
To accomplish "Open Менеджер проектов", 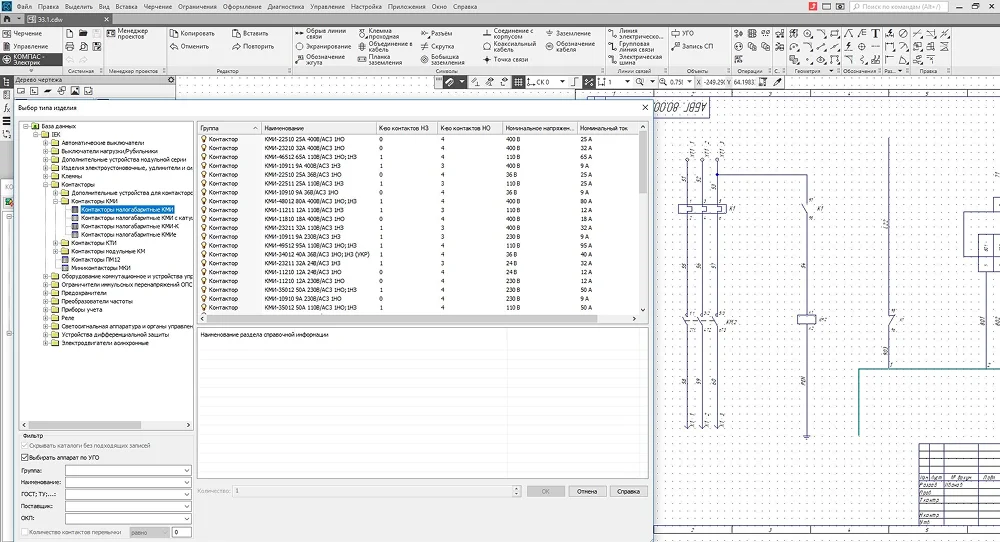I will (x=128, y=34).
